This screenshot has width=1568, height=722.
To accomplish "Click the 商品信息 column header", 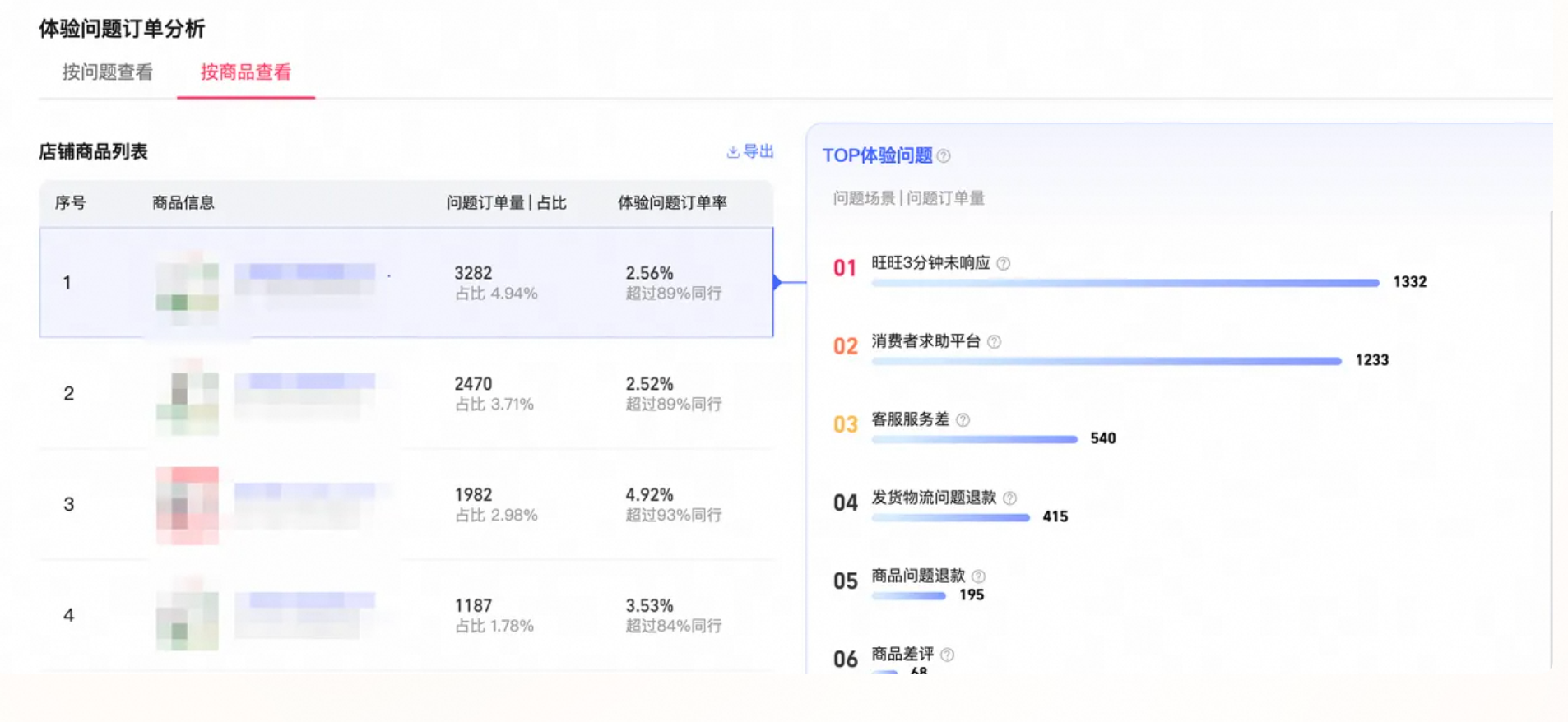I will 183,203.
